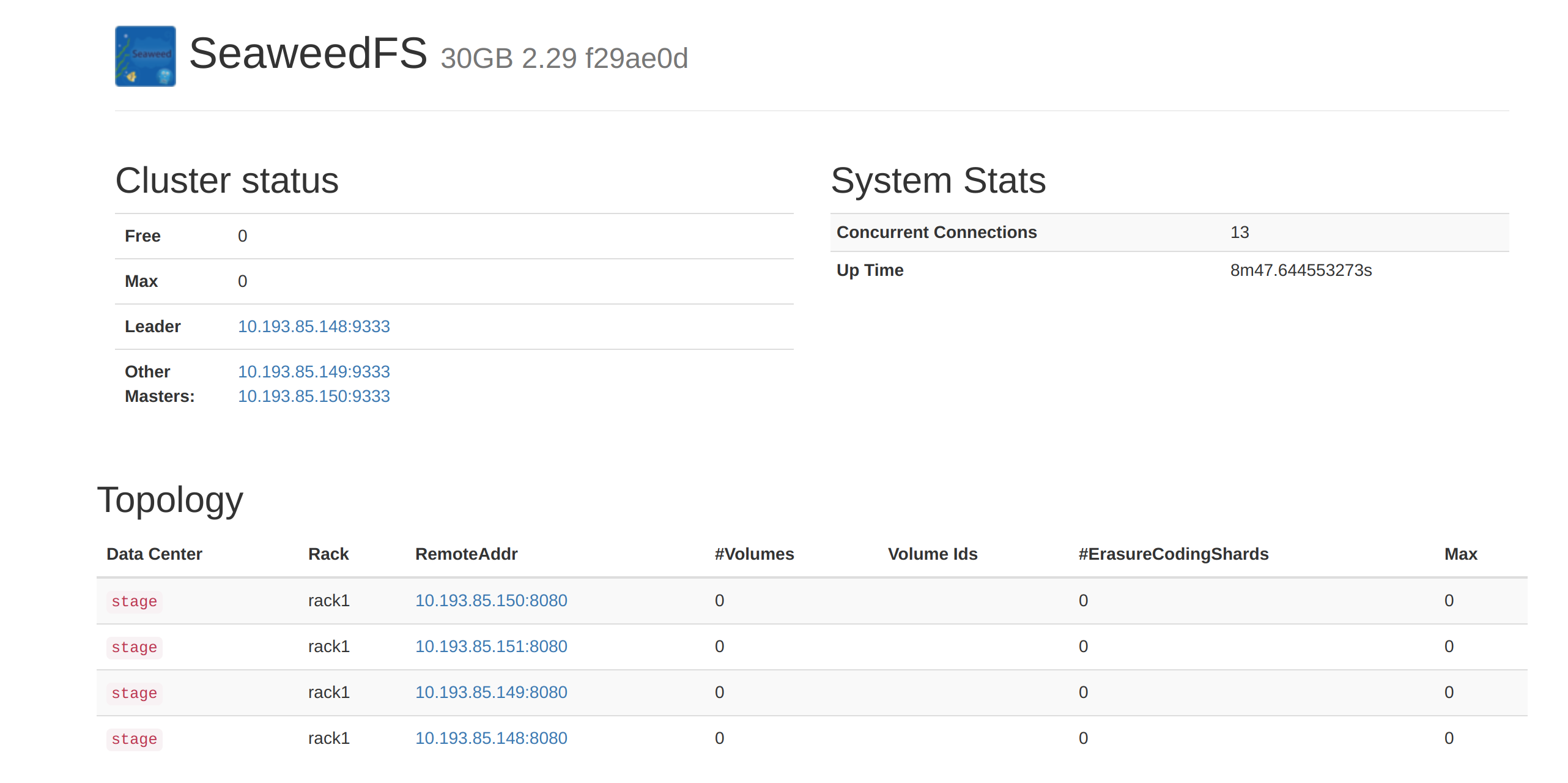1568x783 pixels.
Task: Click stage tag in 10.193.85.151:8080 row
Action: [135, 648]
